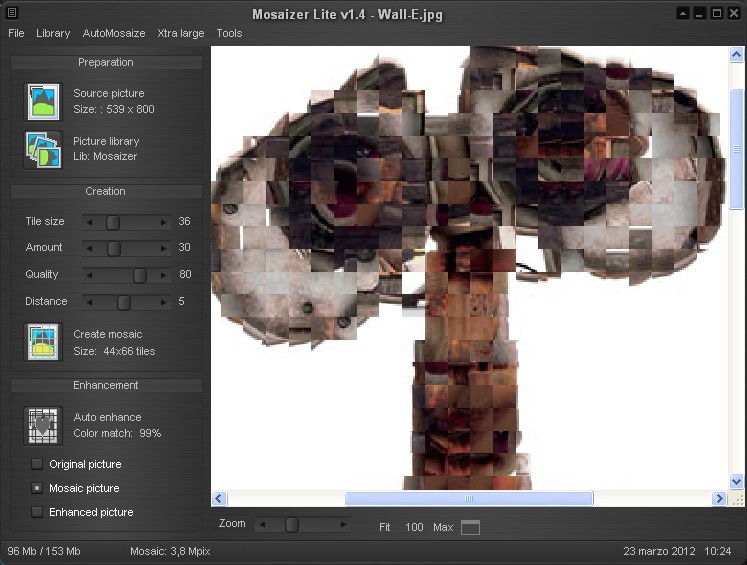Click the Zoom slider handle
Viewport: 747px width, 565px height.
tap(292, 525)
